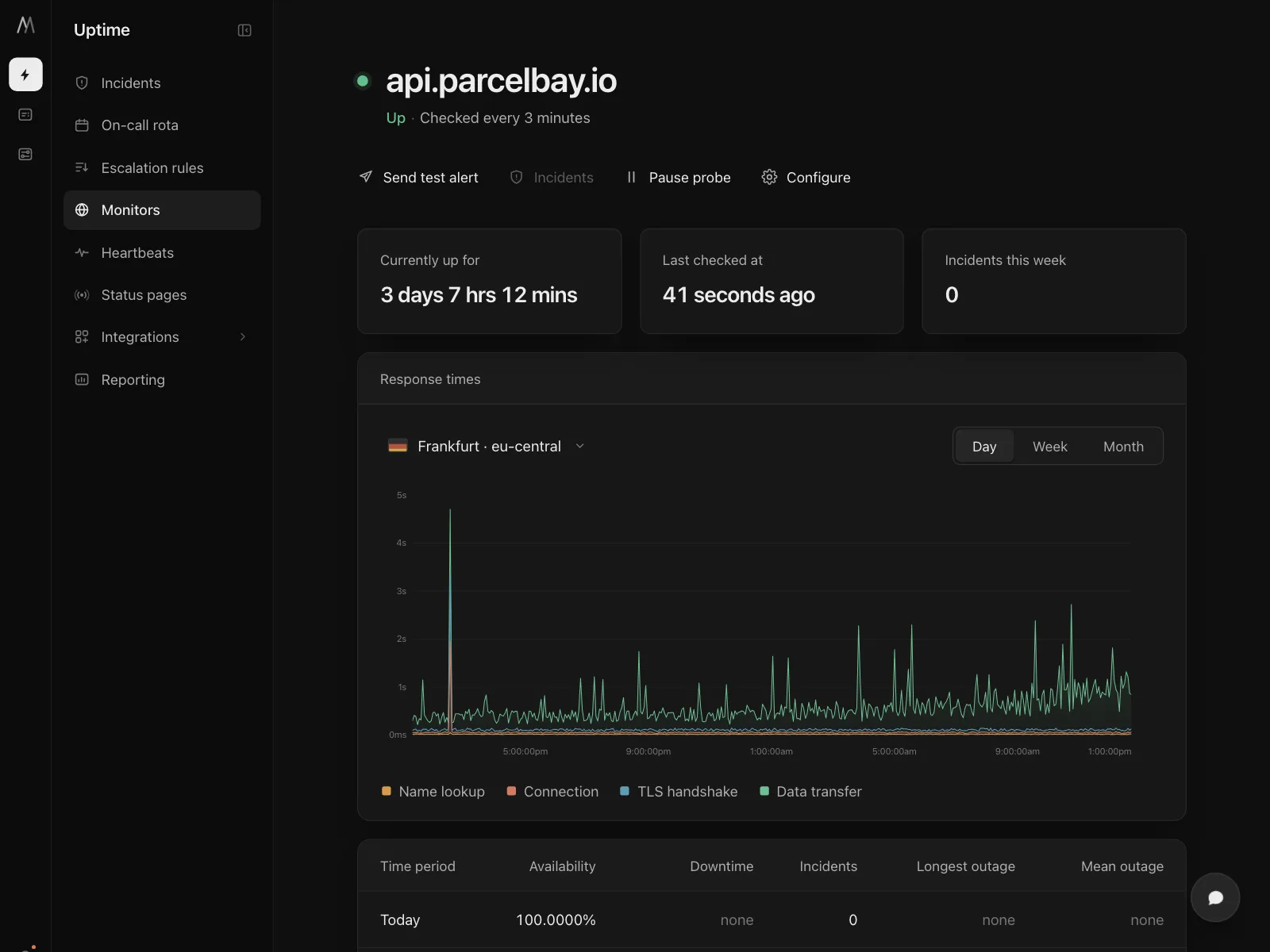Click the 'Last checked at' card
Screen dimensions: 1270x952
(772, 281)
